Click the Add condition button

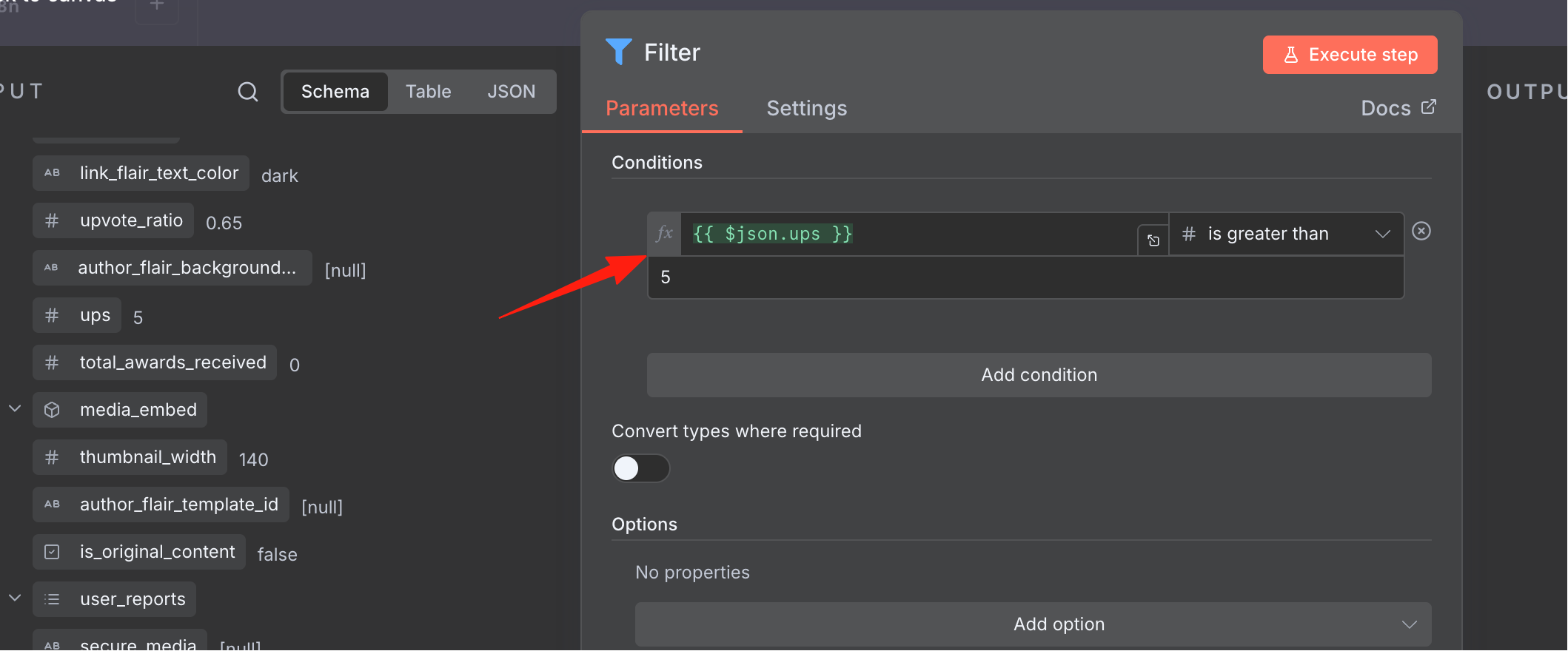(1039, 375)
